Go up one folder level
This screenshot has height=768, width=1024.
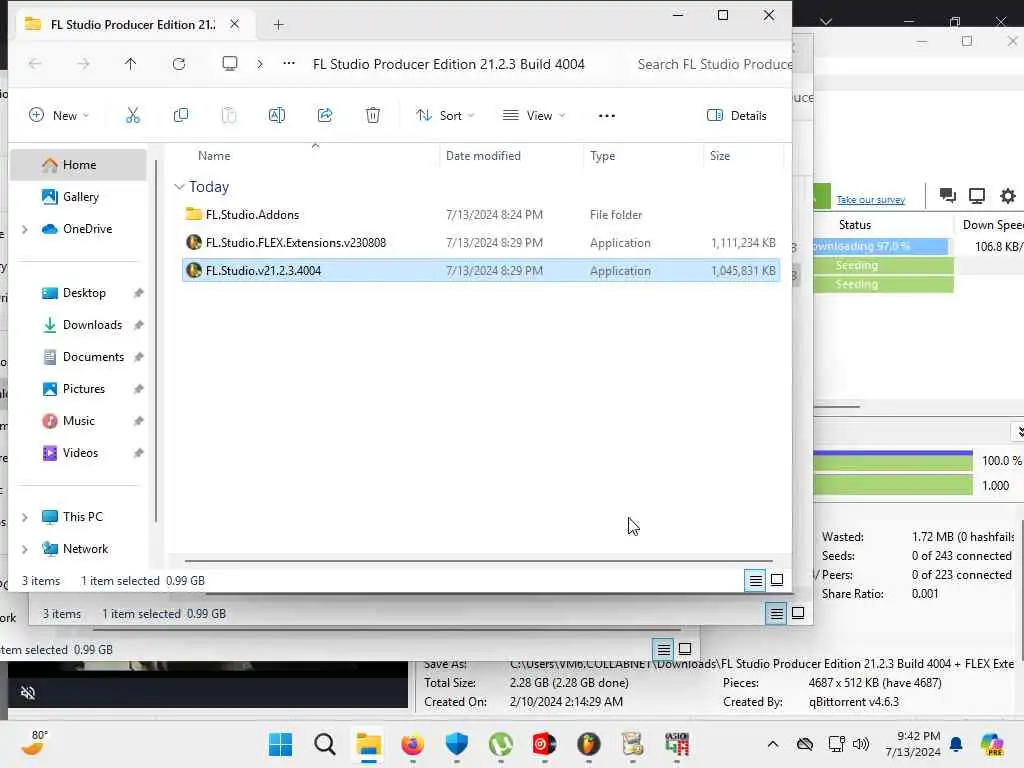[131, 64]
